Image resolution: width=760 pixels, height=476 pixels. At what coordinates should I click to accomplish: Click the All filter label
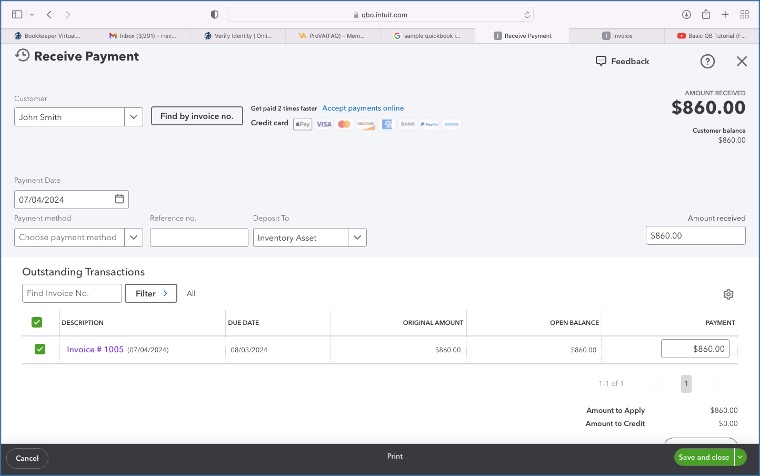[x=191, y=293]
